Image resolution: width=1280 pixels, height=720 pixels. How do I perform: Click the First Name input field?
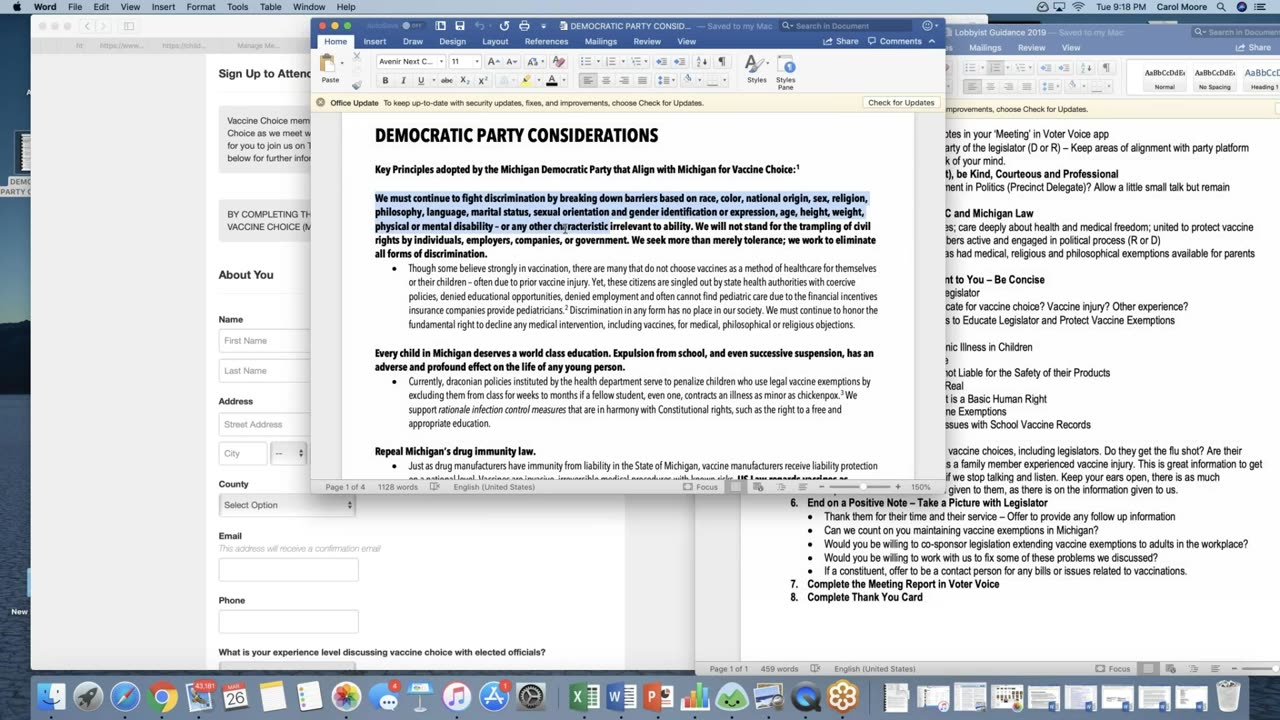[x=264, y=341]
